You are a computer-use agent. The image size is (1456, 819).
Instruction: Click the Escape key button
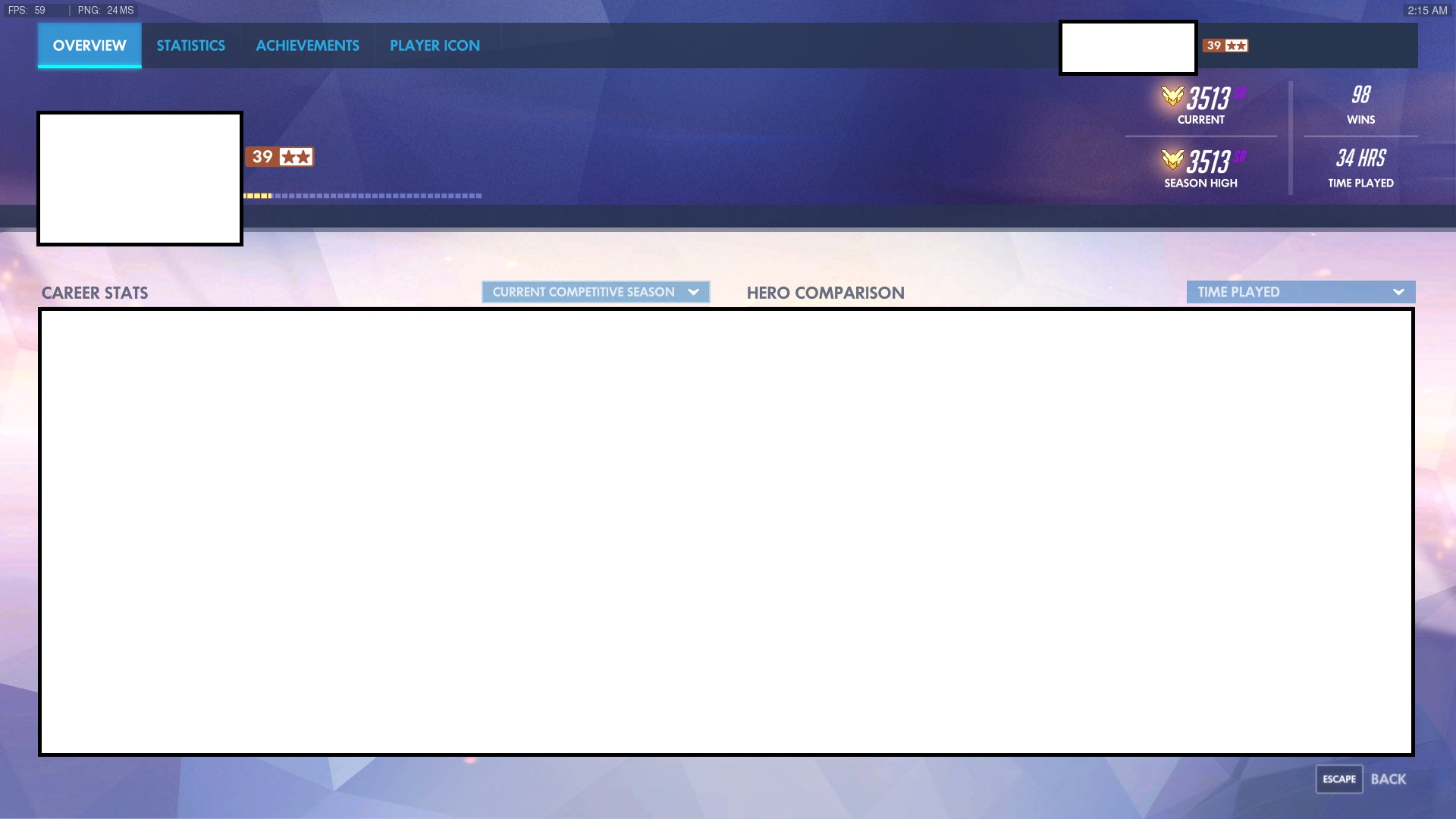(x=1339, y=779)
